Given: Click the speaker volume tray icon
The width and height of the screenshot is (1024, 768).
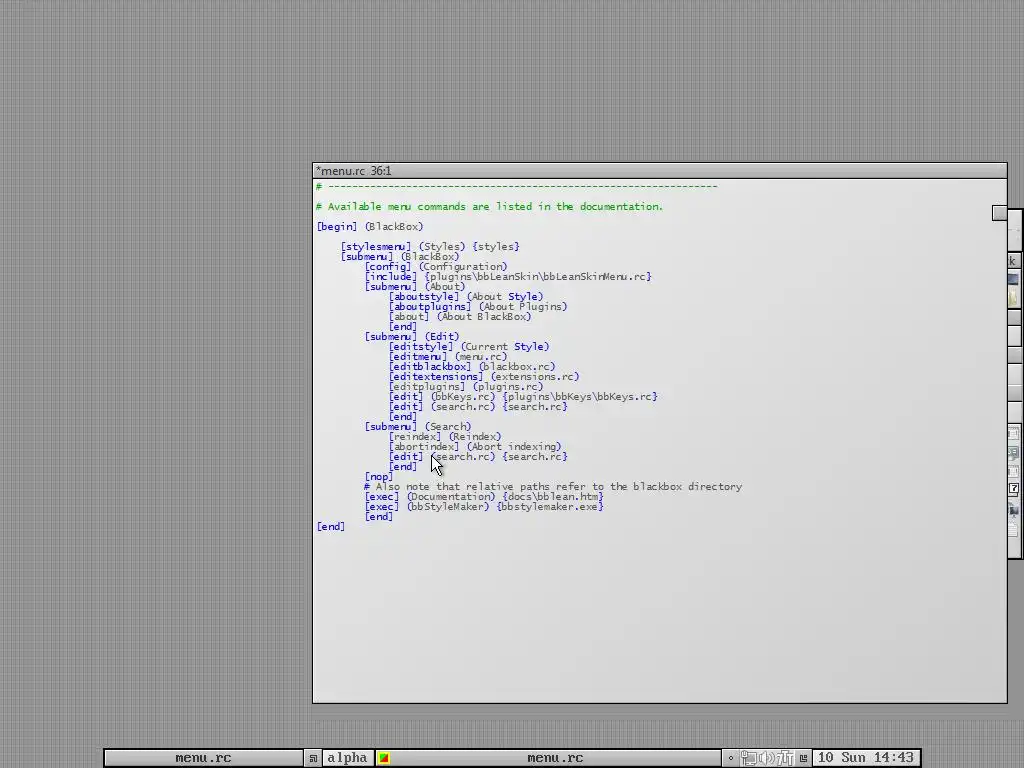Looking at the screenshot, I should [x=767, y=758].
